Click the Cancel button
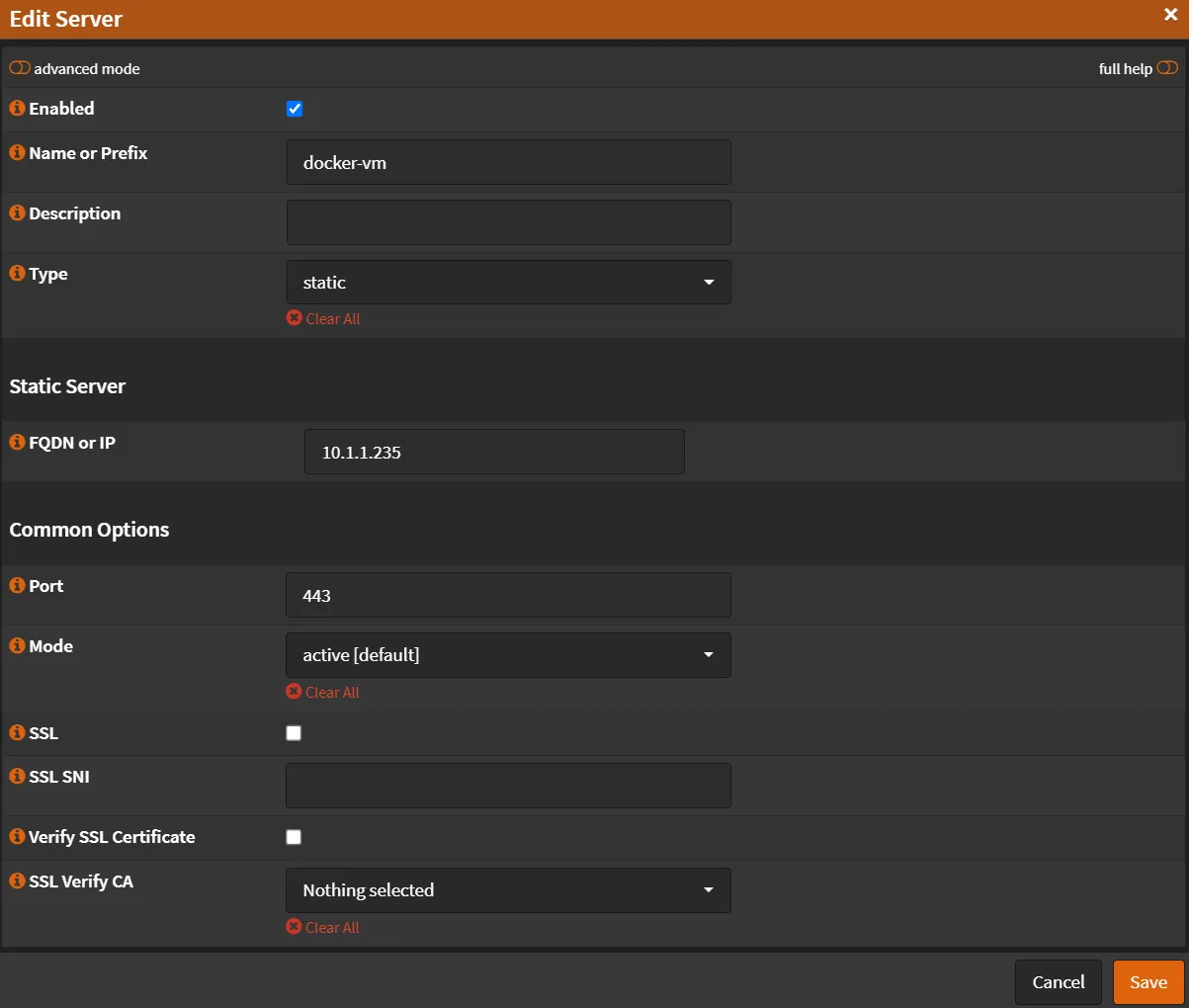1189x1008 pixels. 1058,982
